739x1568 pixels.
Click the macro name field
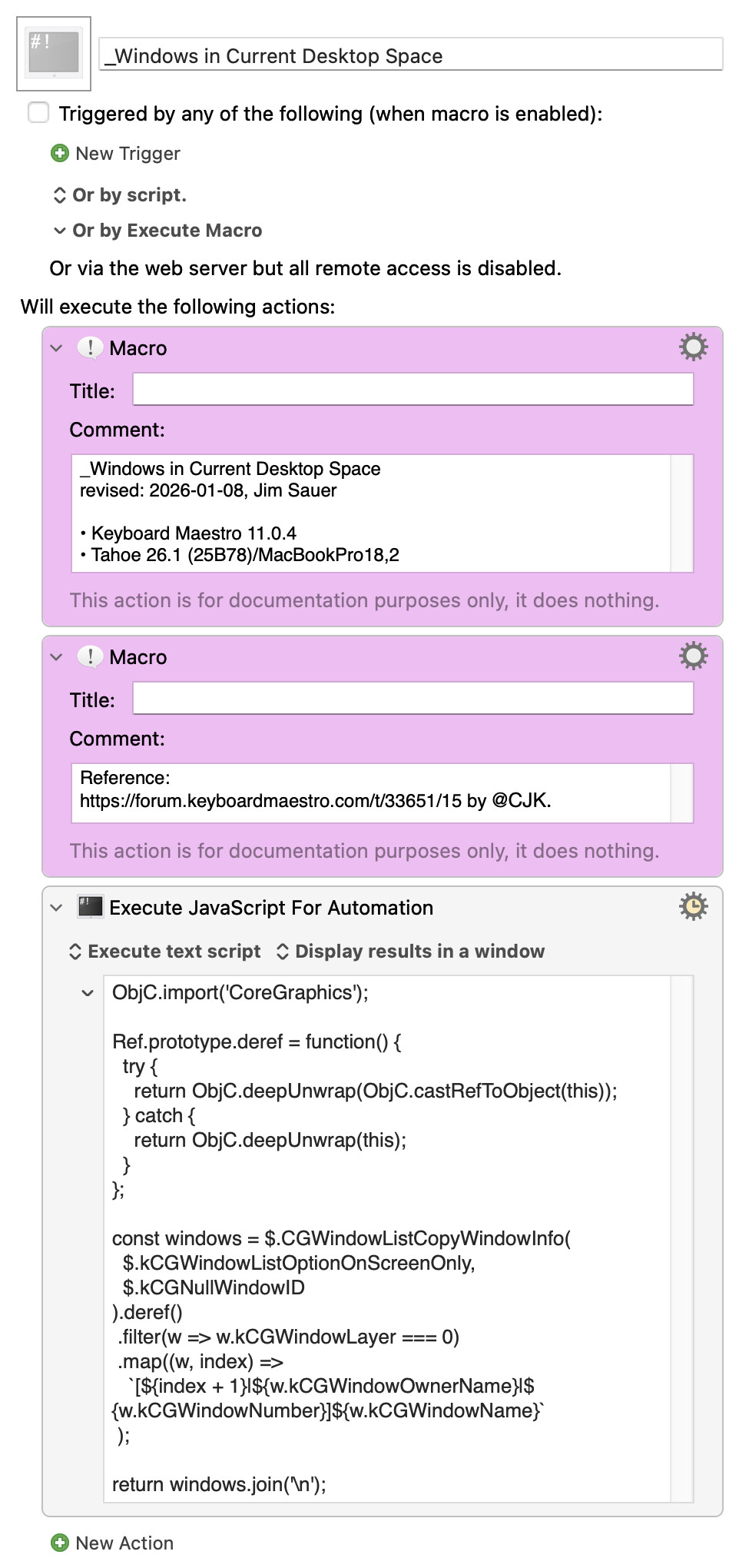(x=411, y=55)
